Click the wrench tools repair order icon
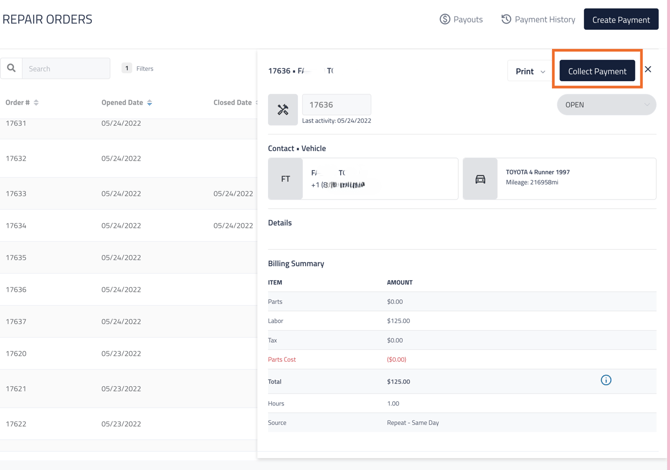Screen dimensions: 670x470 (x=283, y=110)
